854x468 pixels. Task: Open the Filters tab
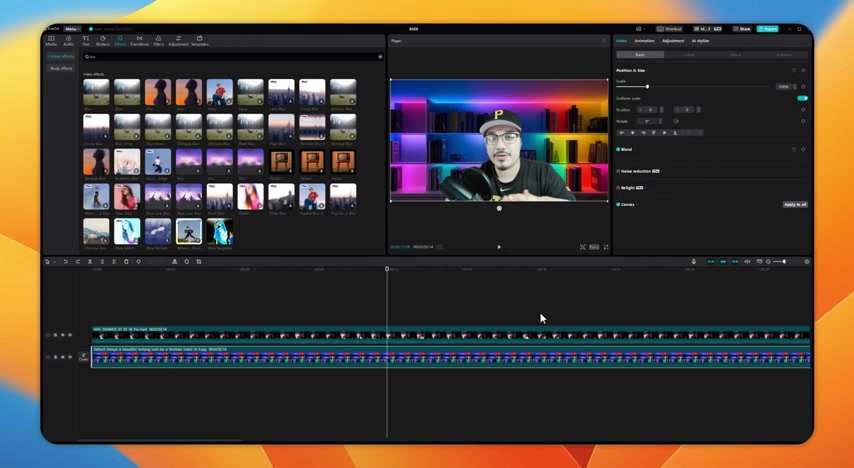(158, 41)
